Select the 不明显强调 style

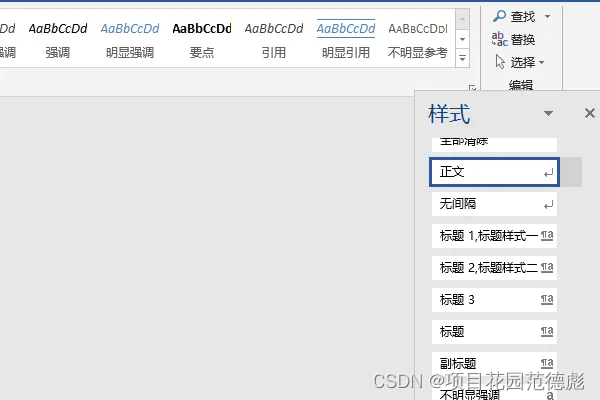pyautogui.click(x=494, y=393)
